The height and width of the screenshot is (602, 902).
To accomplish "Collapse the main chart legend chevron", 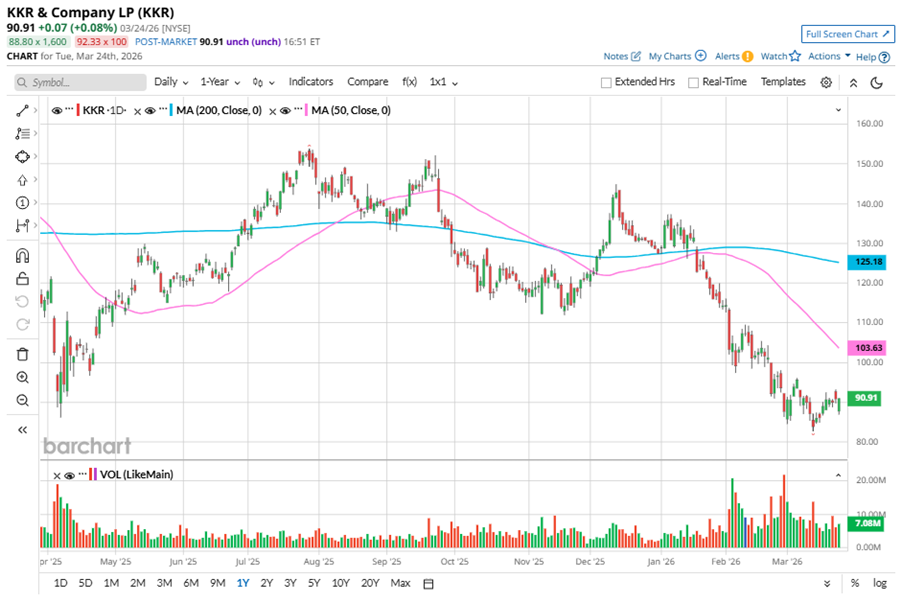I will click(838, 110).
